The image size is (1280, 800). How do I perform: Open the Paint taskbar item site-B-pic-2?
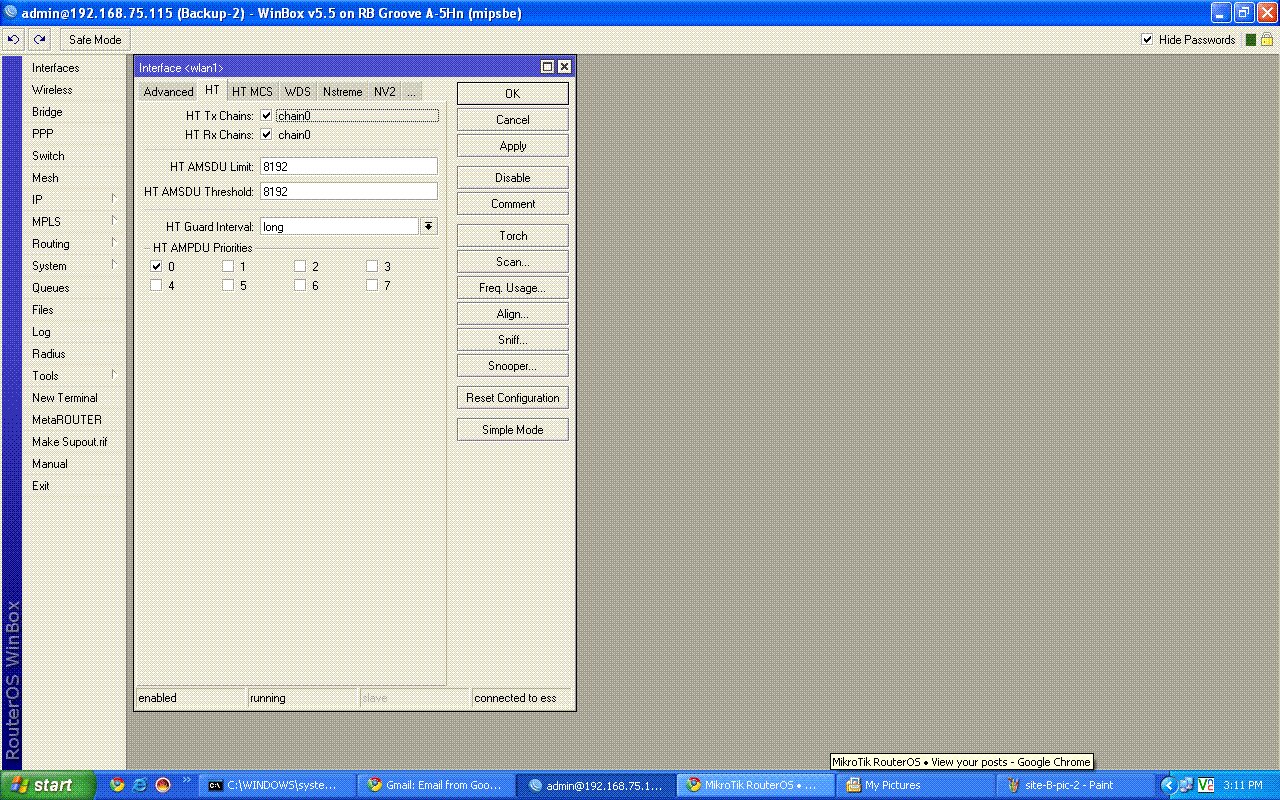tap(1075, 785)
